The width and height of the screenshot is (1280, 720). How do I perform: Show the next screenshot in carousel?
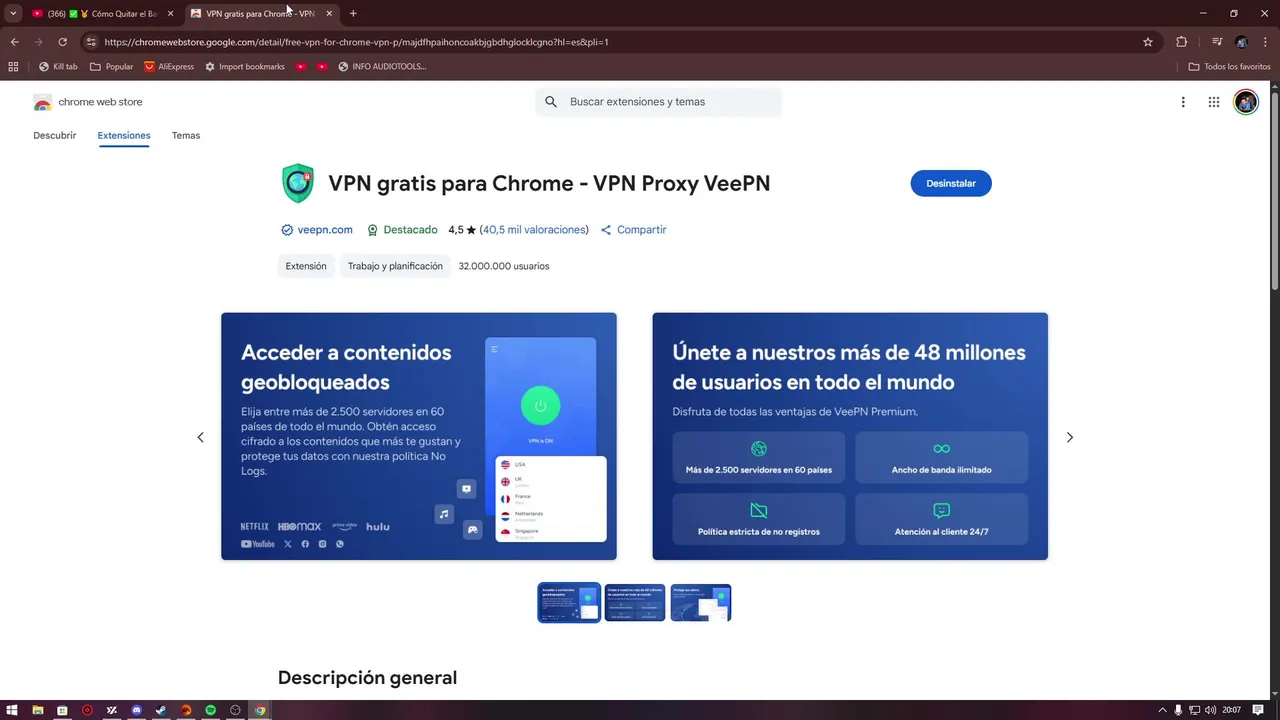tap(1070, 437)
